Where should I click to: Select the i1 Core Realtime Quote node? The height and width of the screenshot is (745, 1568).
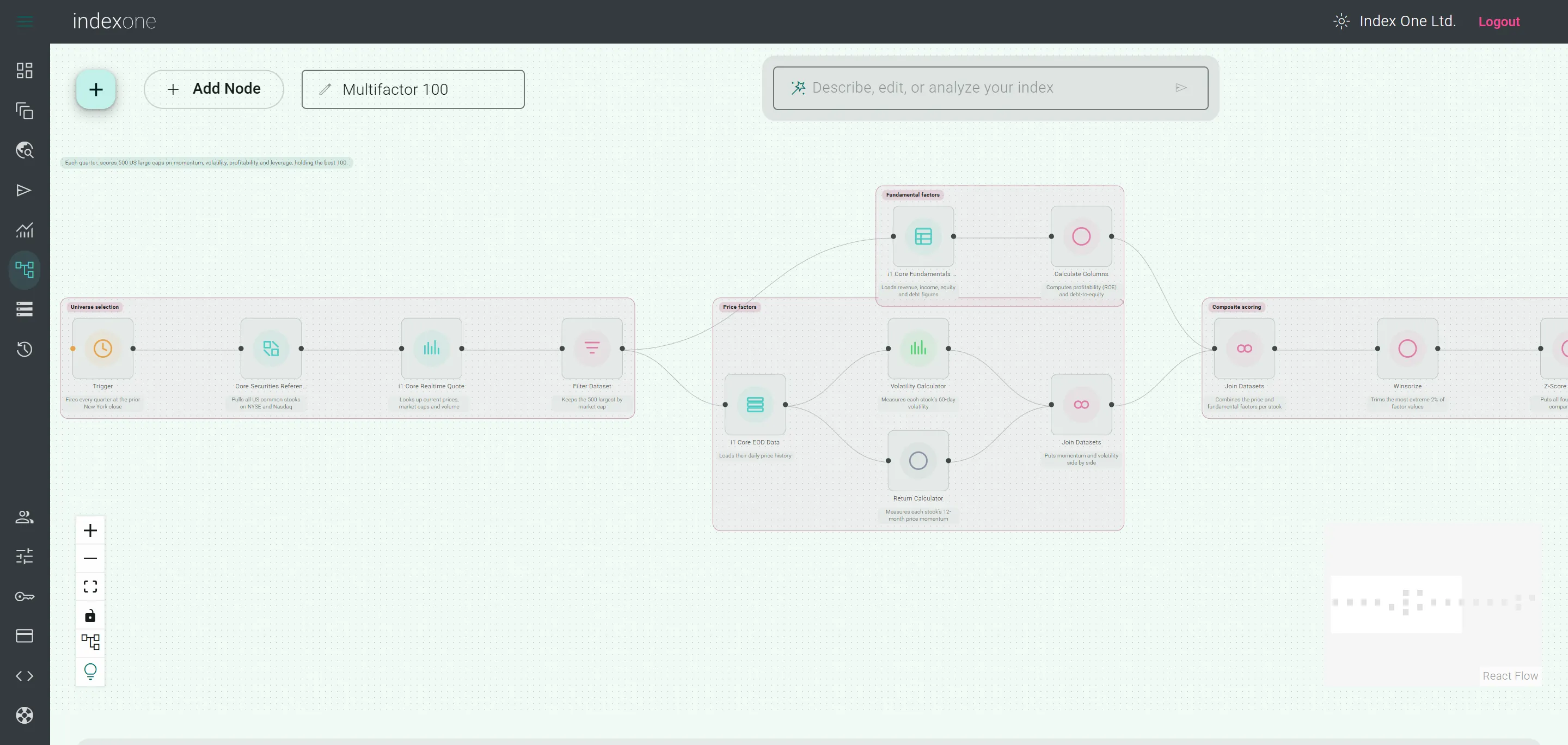click(x=432, y=349)
